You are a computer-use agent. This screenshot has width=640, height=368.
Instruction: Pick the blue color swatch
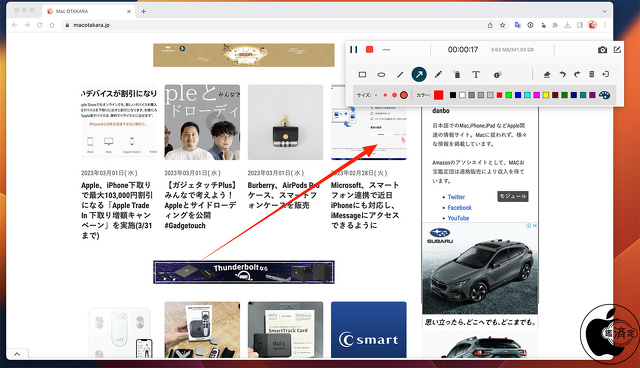coord(518,95)
